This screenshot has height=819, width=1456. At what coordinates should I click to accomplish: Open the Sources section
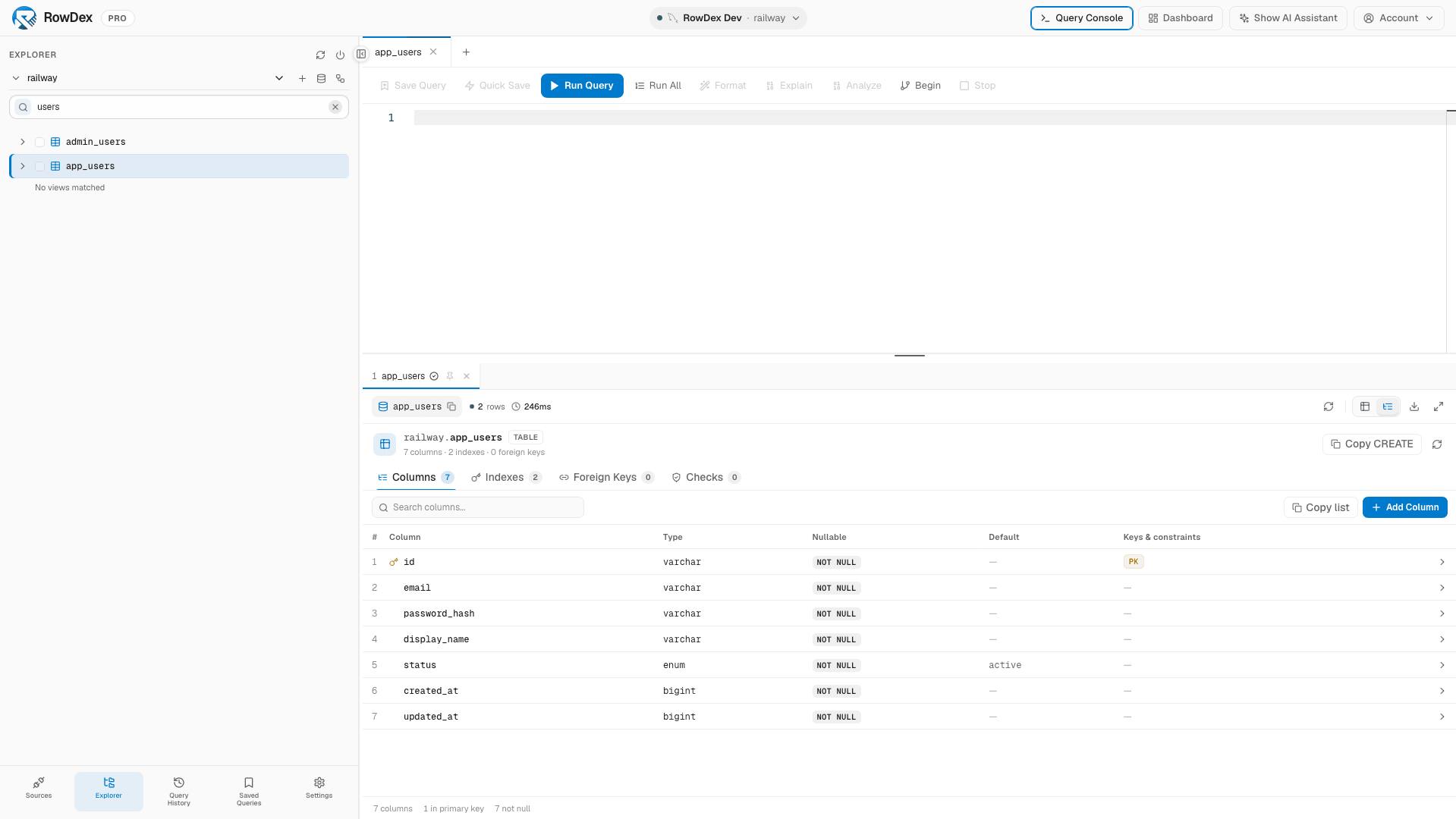[x=39, y=789]
